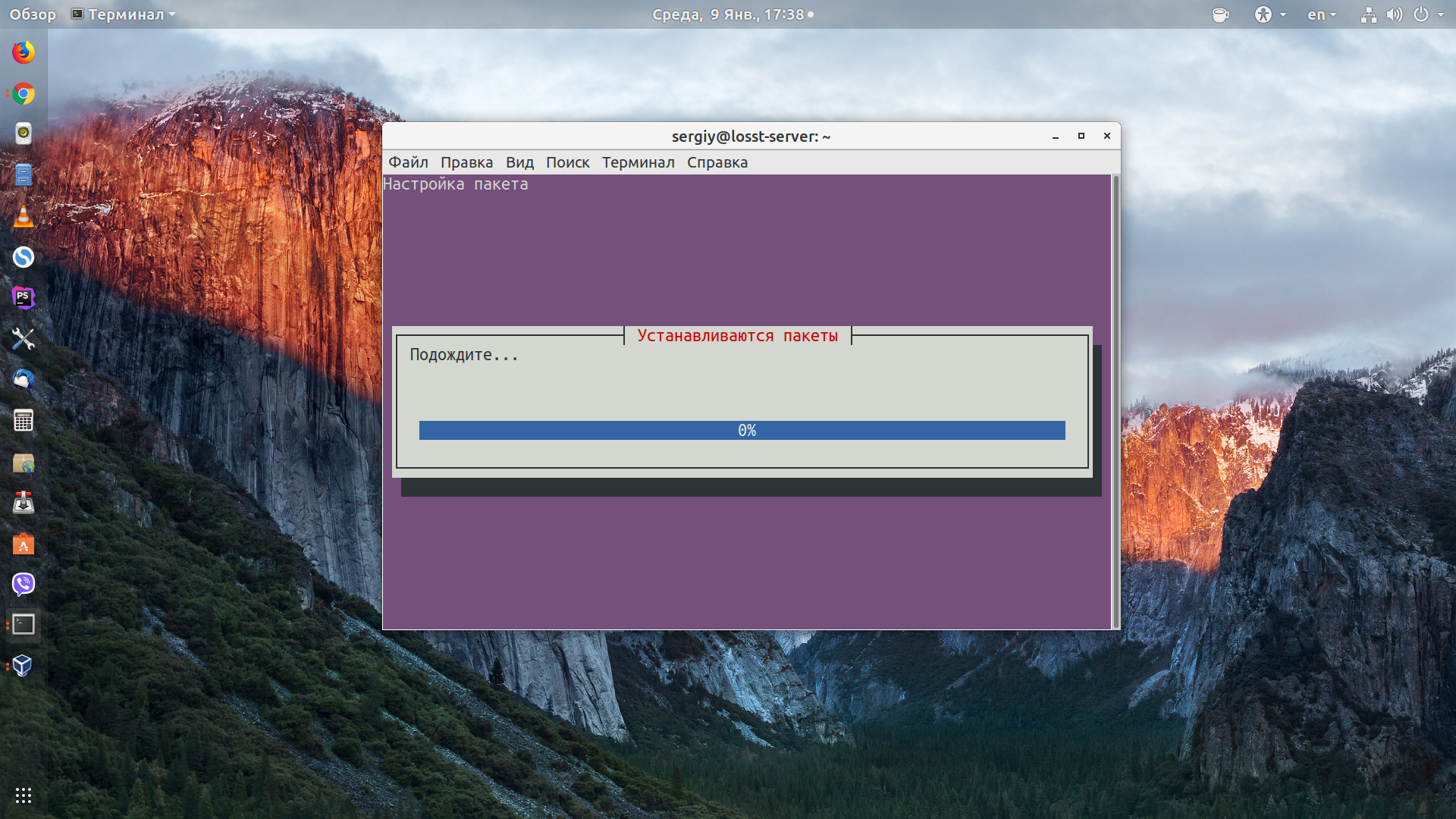Open the Файл menu

pos(408,162)
